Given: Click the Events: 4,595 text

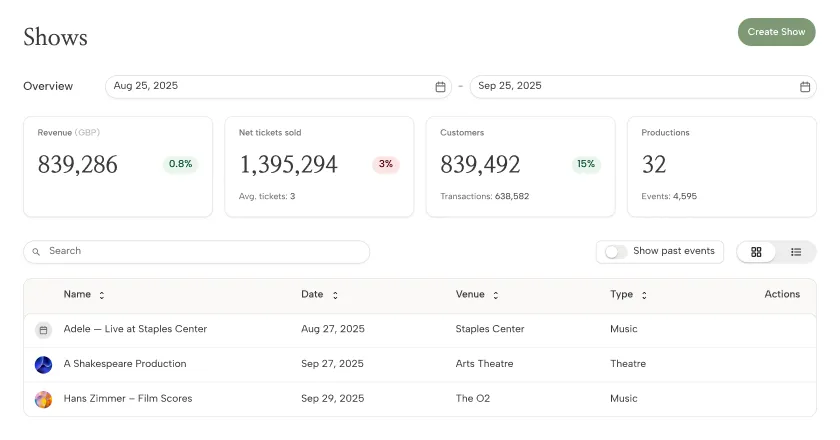Looking at the screenshot, I should click(669, 196).
